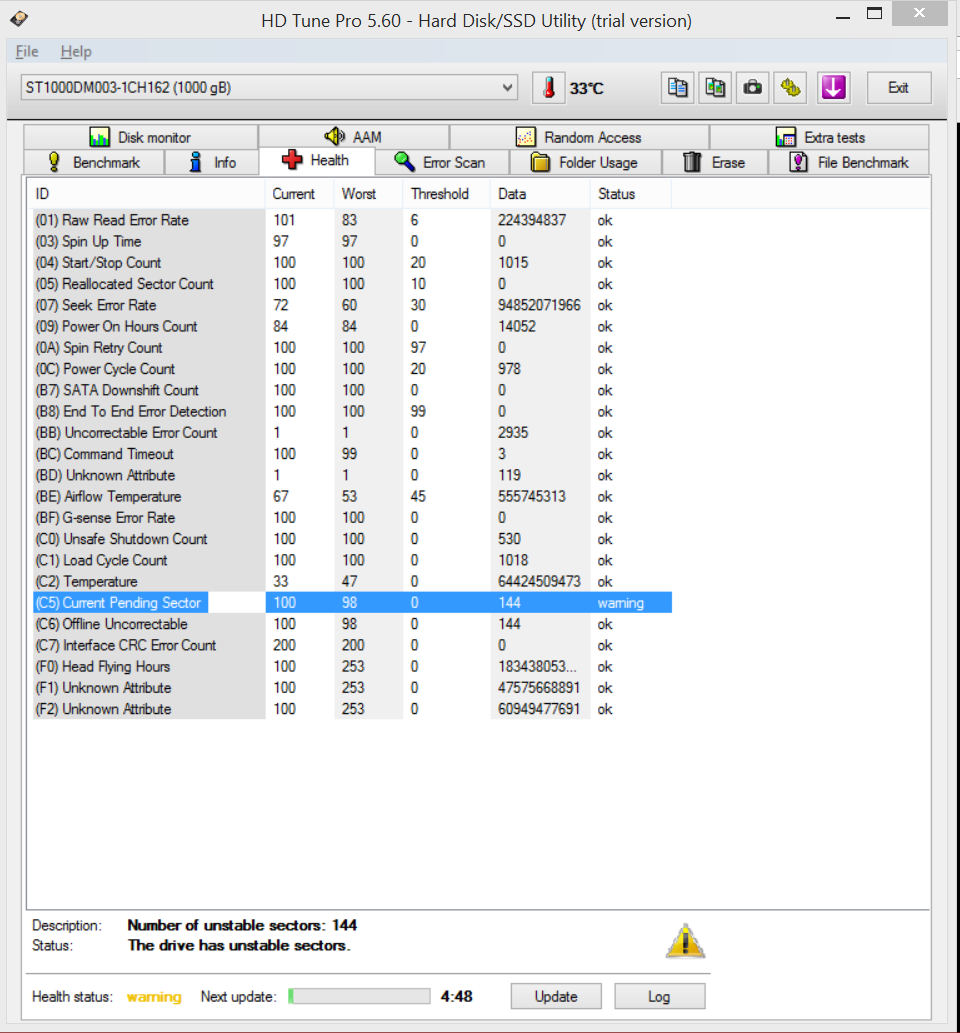Click the Data column header
The image size is (960, 1033).
point(540,194)
